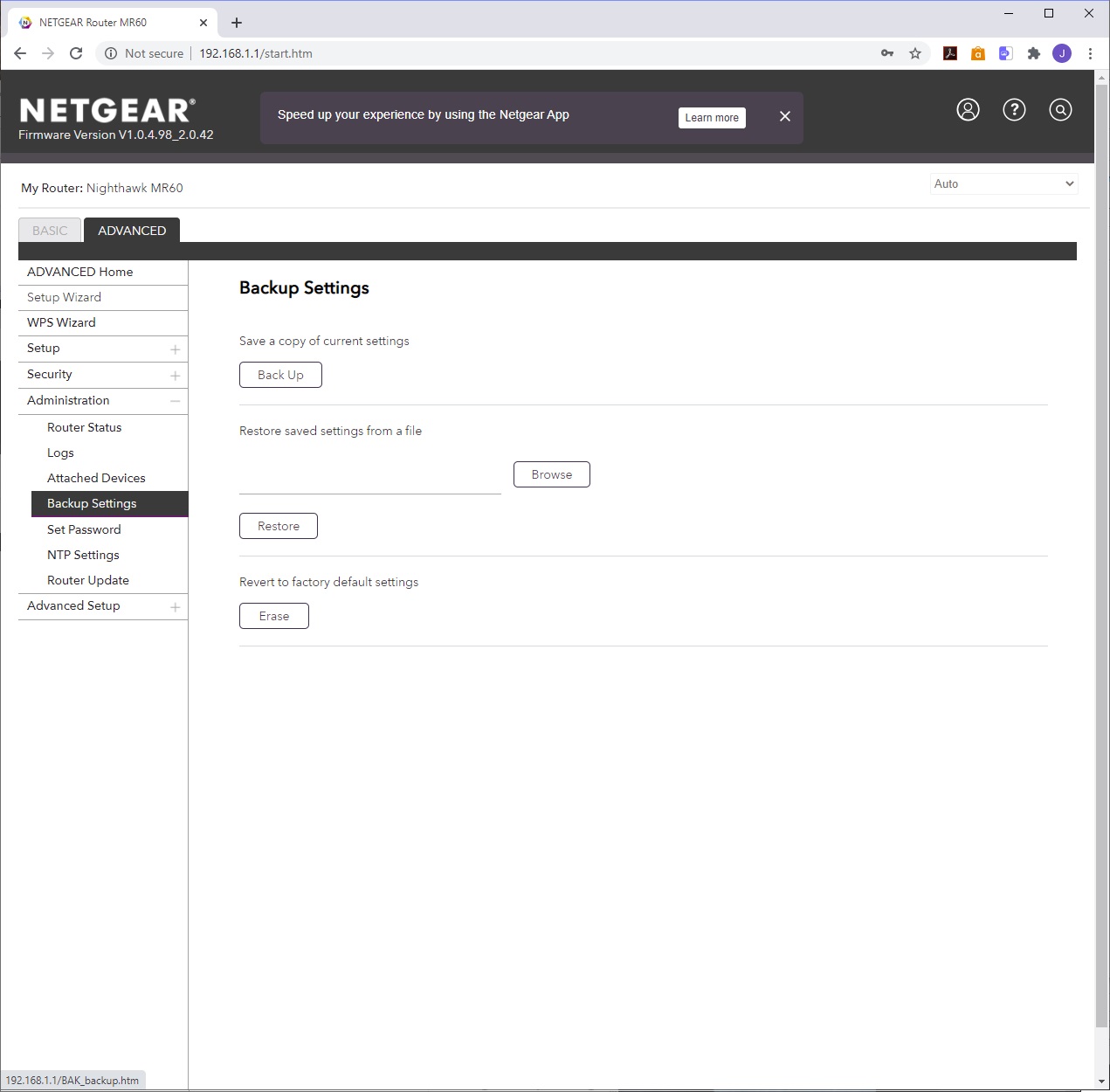Open Router Update page
The image size is (1110, 1092).
(88, 580)
